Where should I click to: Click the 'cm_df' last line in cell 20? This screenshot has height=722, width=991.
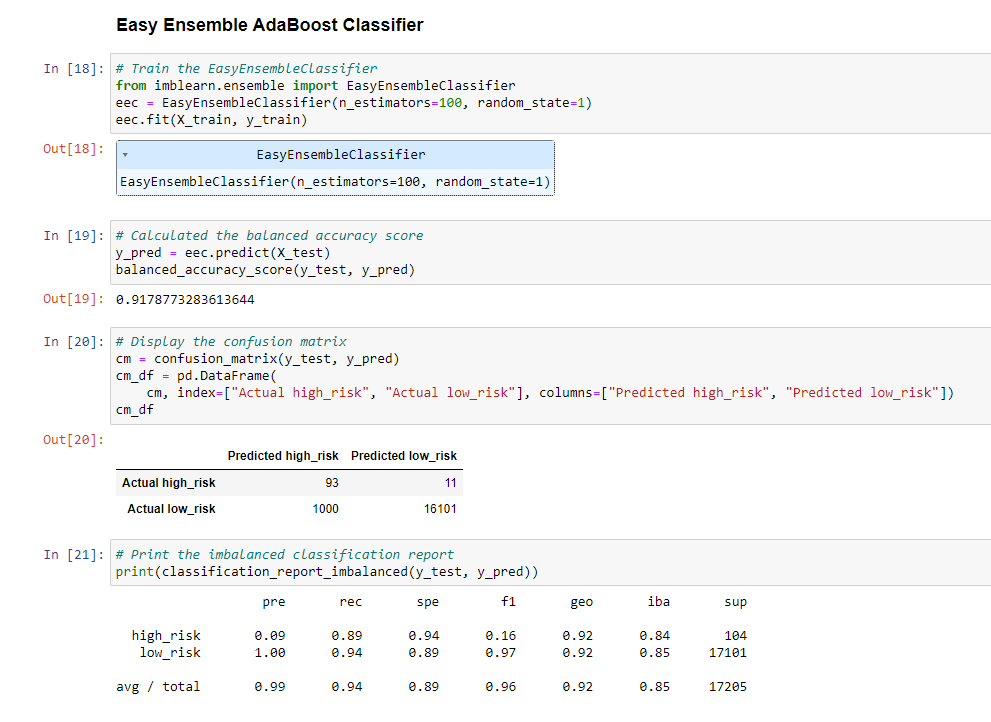coord(135,410)
